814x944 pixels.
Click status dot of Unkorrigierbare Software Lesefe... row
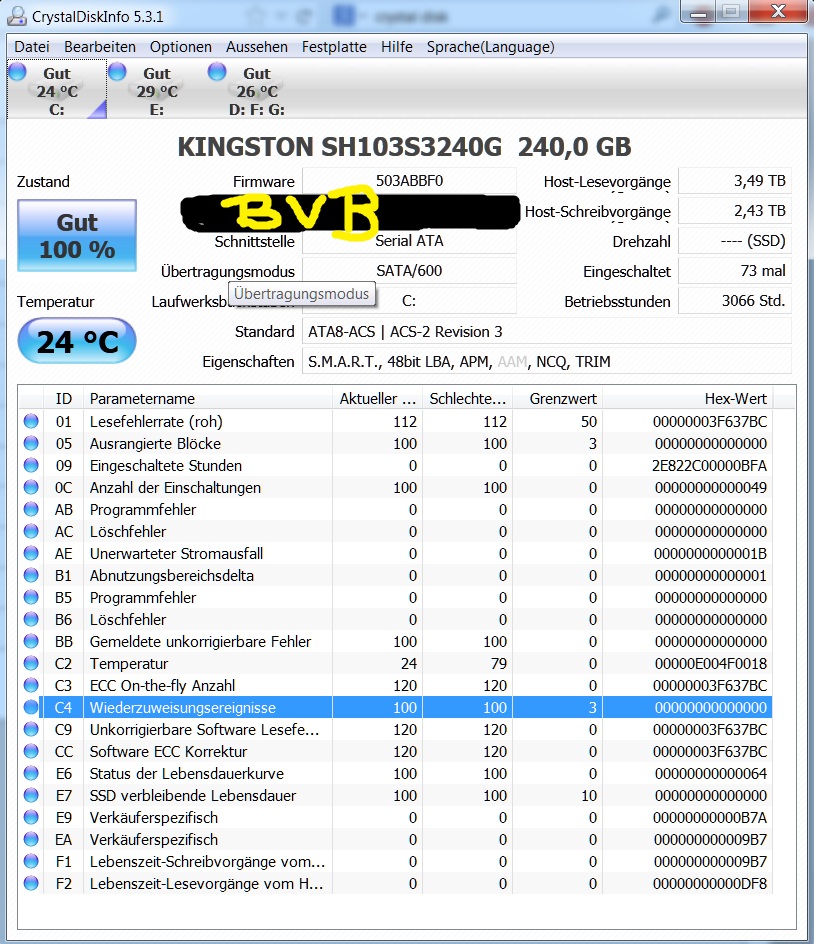coord(31,729)
